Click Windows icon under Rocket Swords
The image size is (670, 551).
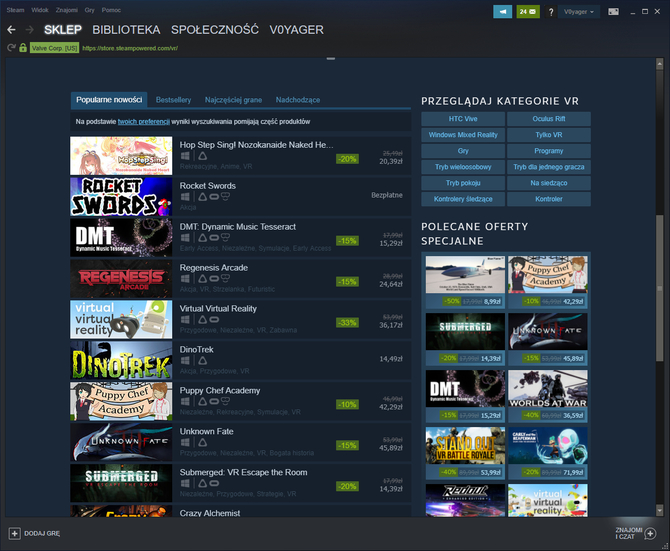[x=185, y=197]
